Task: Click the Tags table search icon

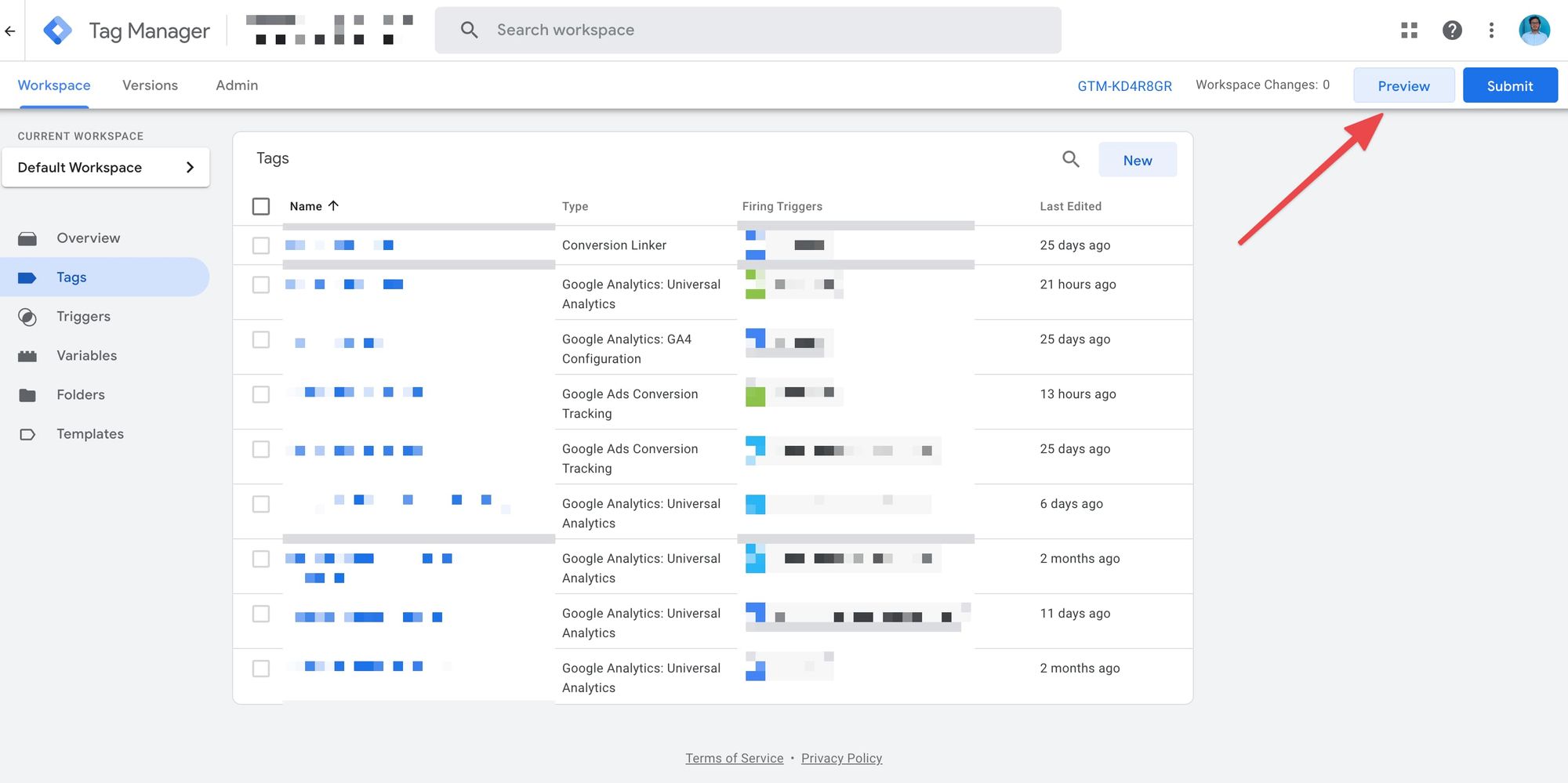Action: tap(1070, 159)
